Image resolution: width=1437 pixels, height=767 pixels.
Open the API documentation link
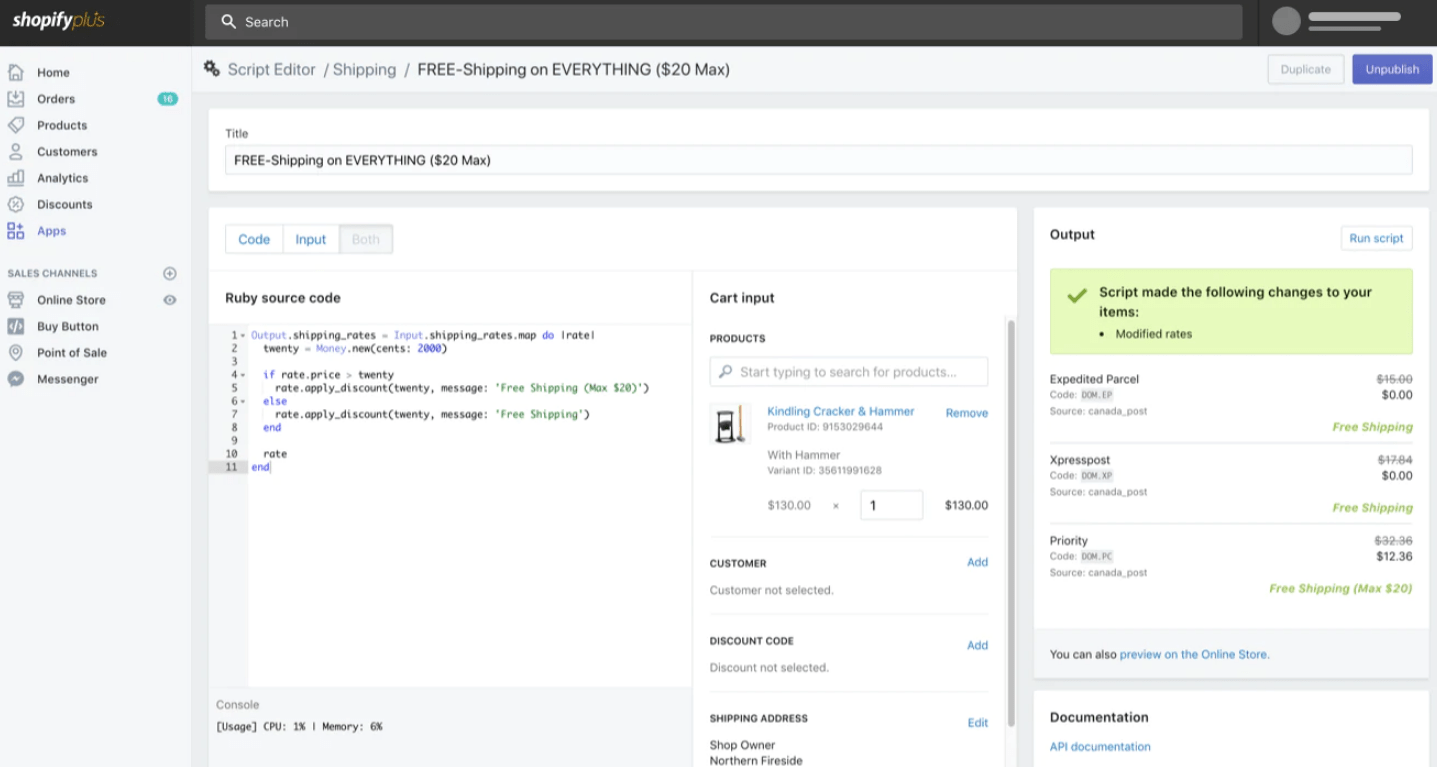point(1100,746)
